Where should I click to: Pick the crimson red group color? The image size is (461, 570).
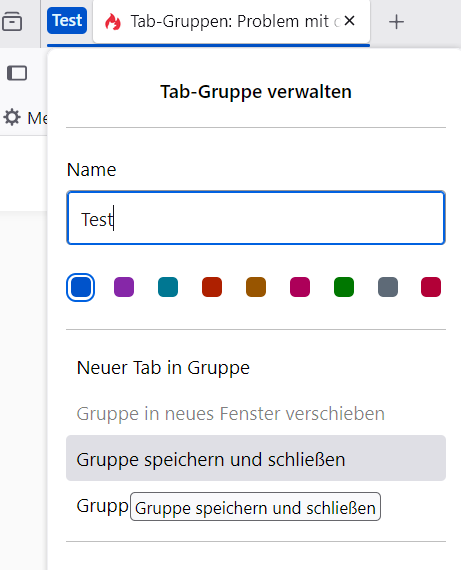coord(431,287)
